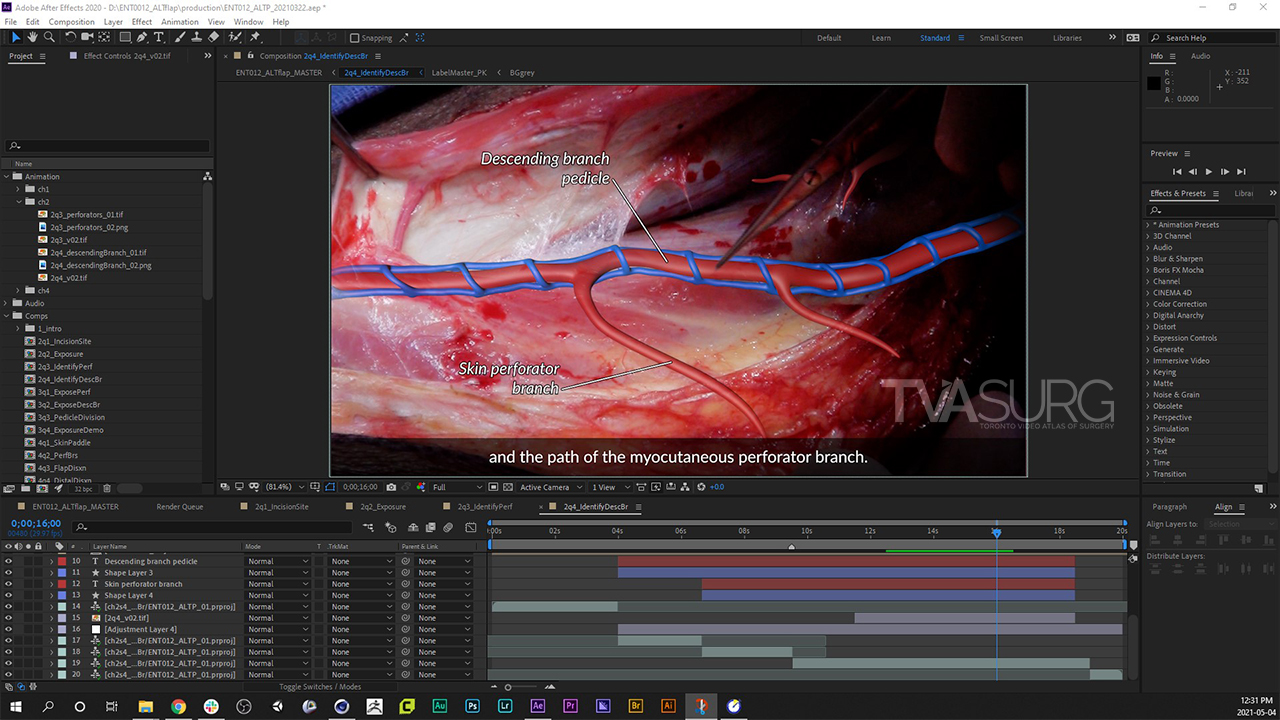Hide the Descending branch pedicle layer
The width and height of the screenshot is (1280, 720).
[x=8, y=561]
